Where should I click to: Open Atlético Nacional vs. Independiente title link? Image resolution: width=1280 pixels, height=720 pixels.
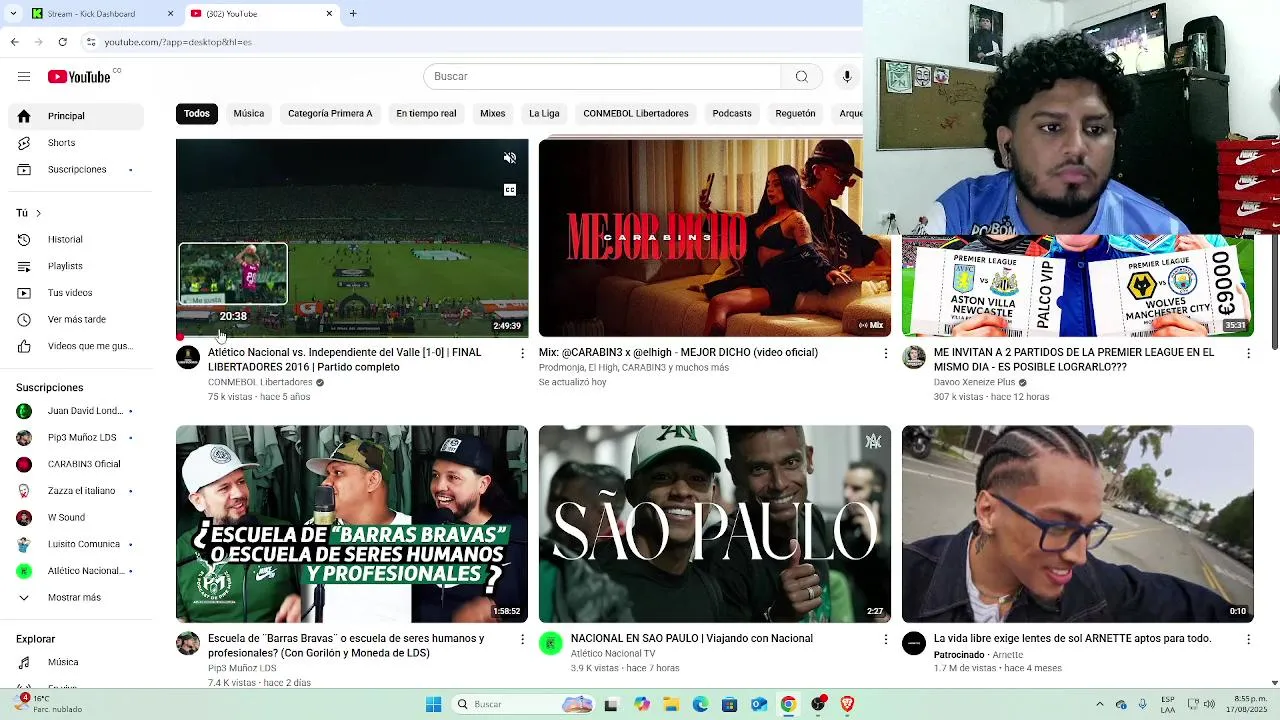(x=345, y=360)
